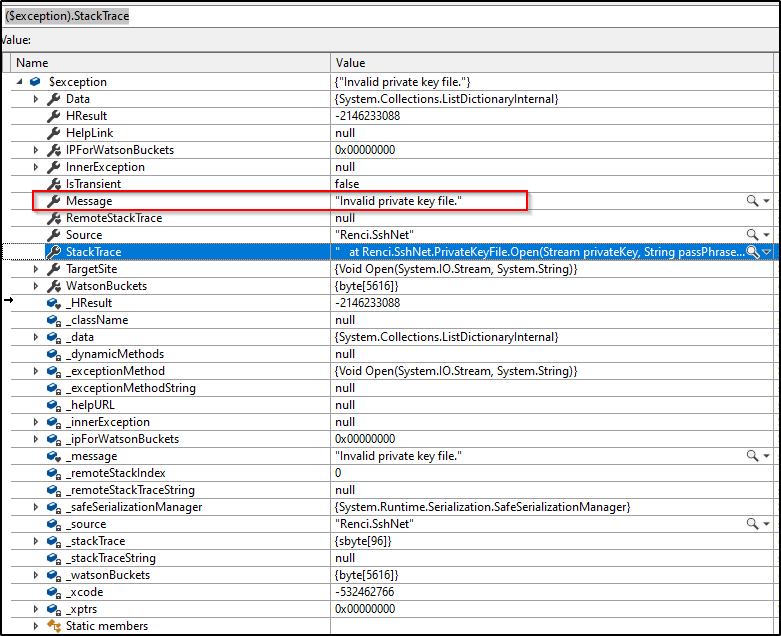Open text visualizer magnifier for Source
This screenshot has height=636, width=781.
pos(752,235)
